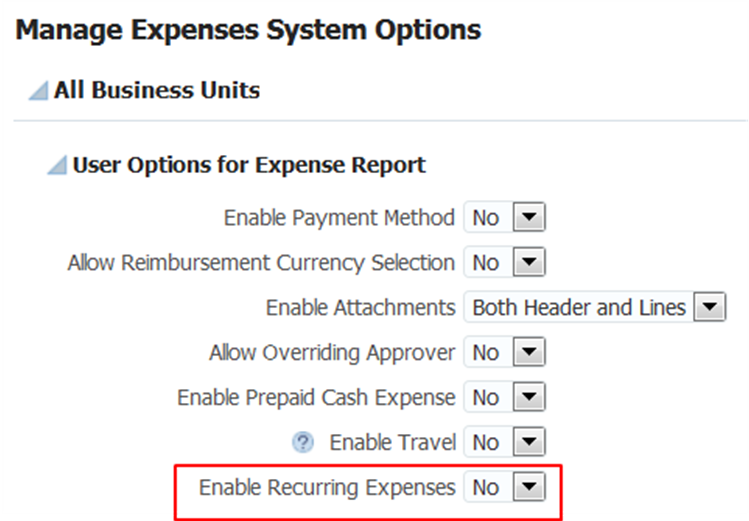The image size is (749, 521).
Task: Open the Enable Payment Method dropdown
Action: 531,217
